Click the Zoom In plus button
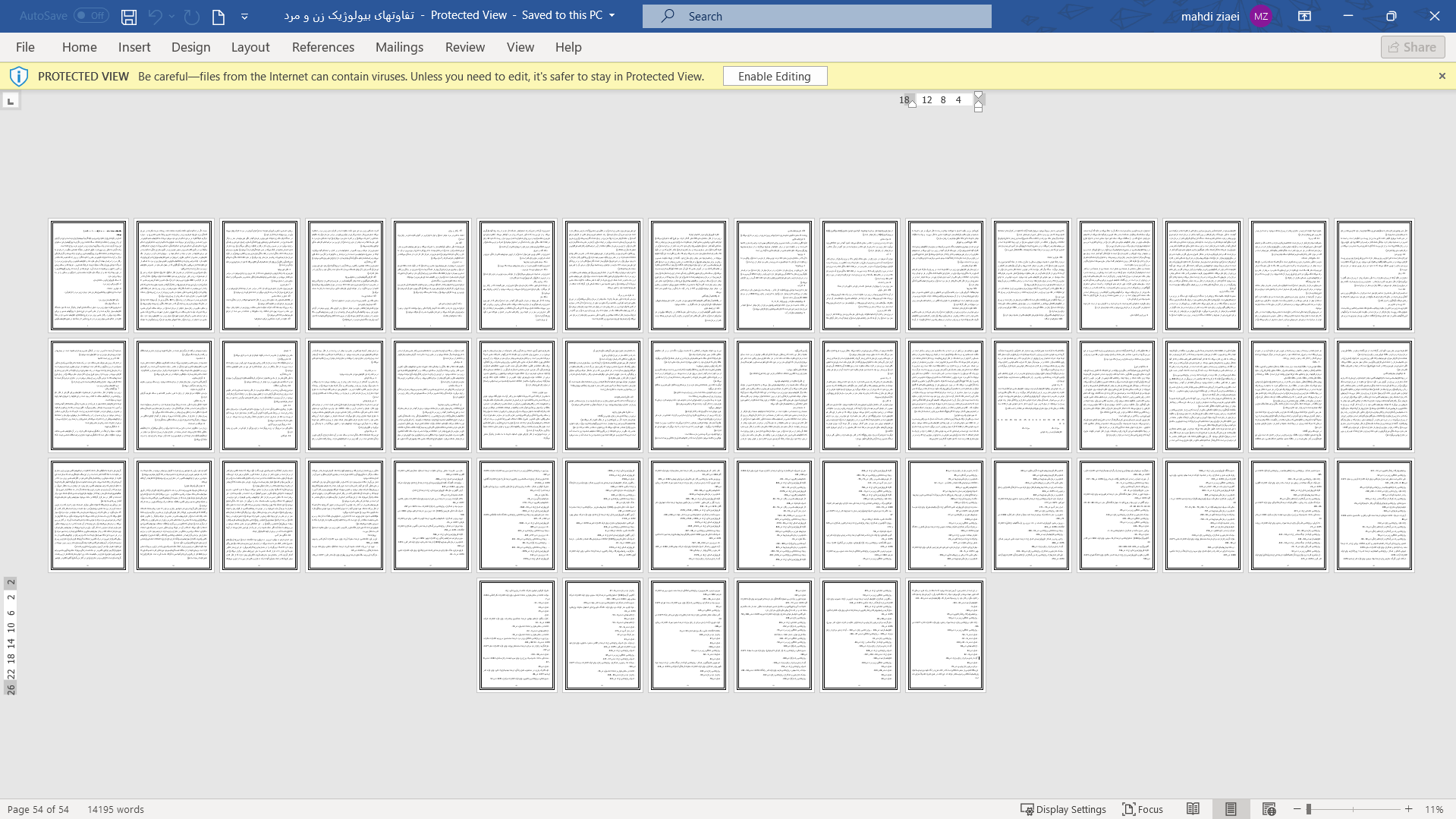This screenshot has width=1456, height=819. 1408,809
